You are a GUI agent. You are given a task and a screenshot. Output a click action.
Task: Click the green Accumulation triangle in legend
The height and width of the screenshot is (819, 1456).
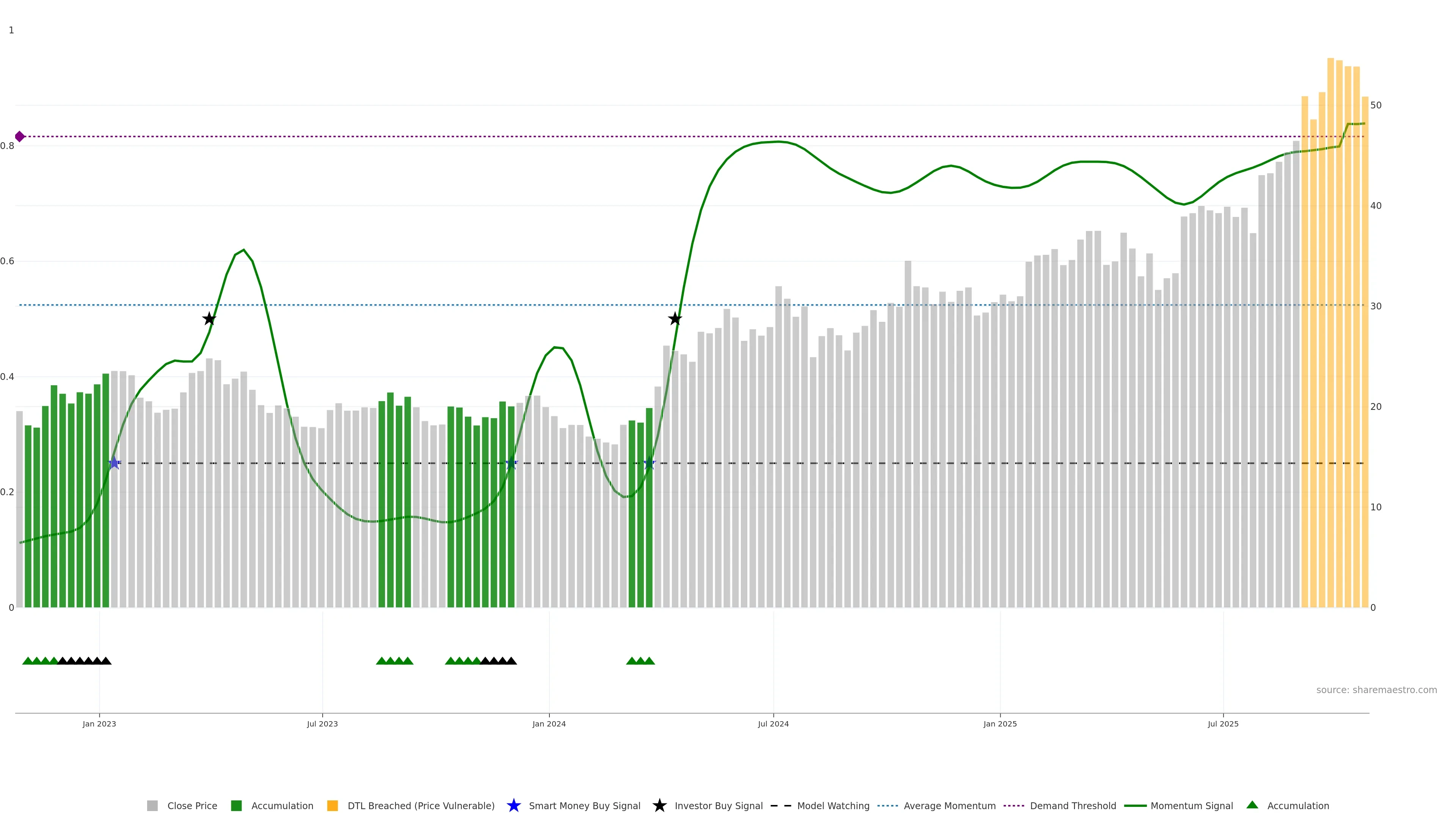click(1252, 805)
